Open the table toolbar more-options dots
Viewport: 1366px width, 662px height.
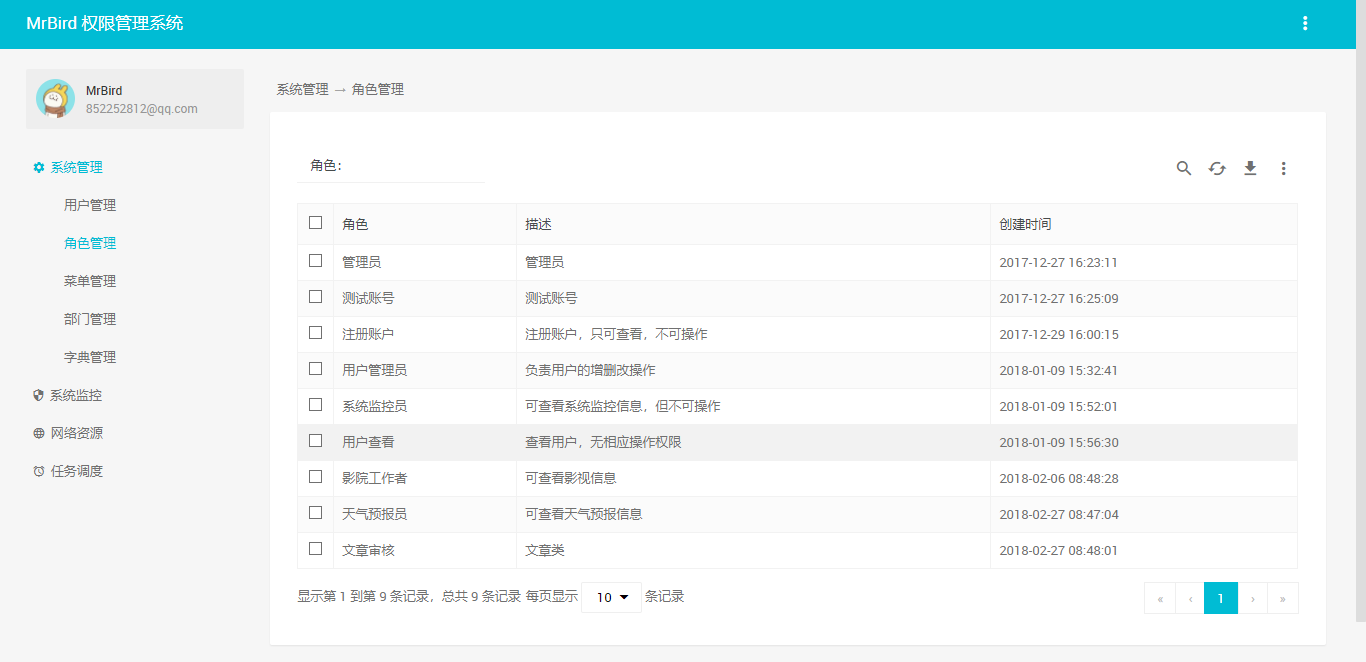1284,168
